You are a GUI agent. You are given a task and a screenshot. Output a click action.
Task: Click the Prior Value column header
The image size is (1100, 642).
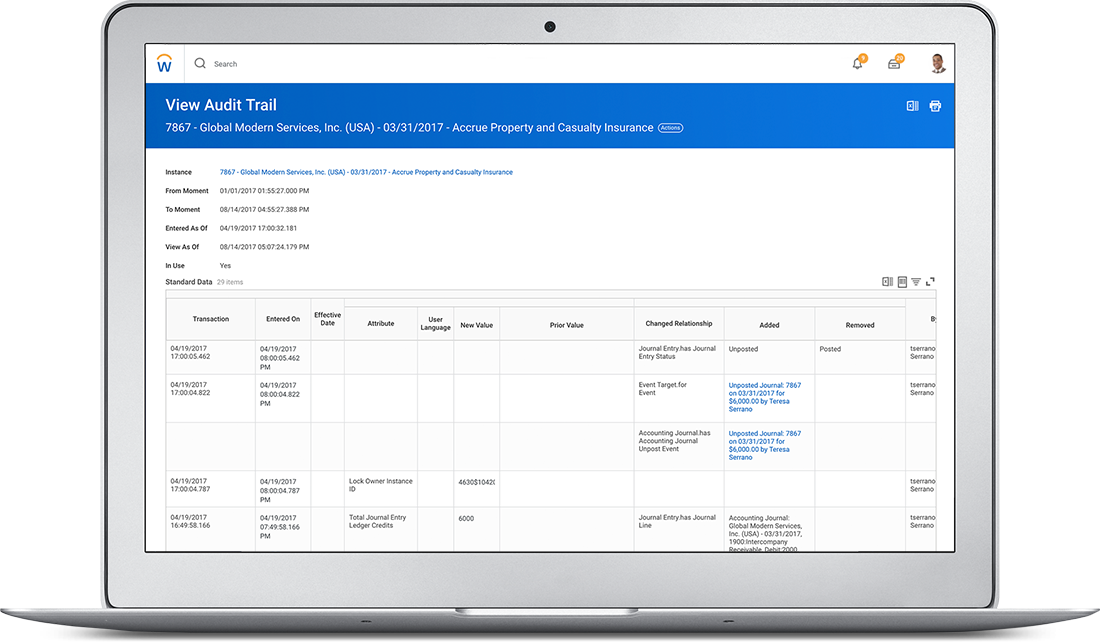(567, 325)
